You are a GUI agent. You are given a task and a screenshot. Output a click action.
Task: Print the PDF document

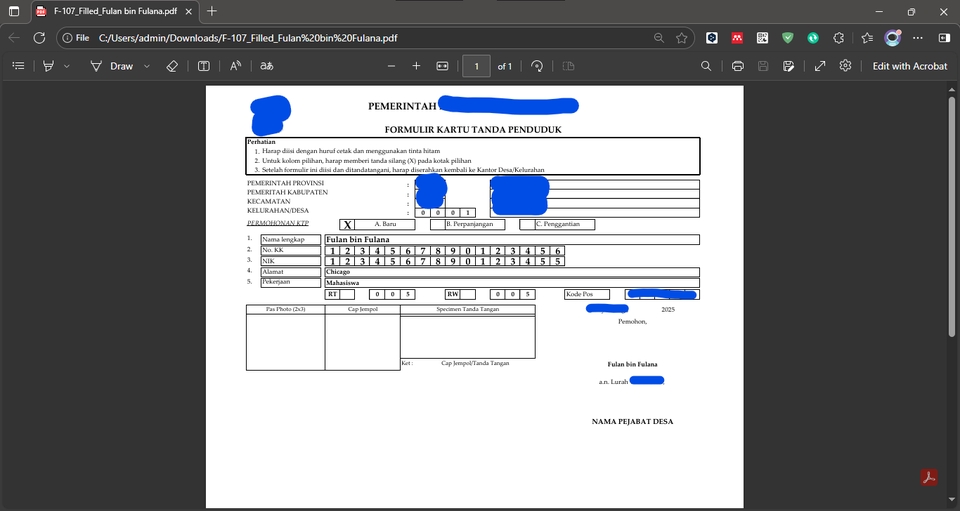pyautogui.click(x=737, y=66)
